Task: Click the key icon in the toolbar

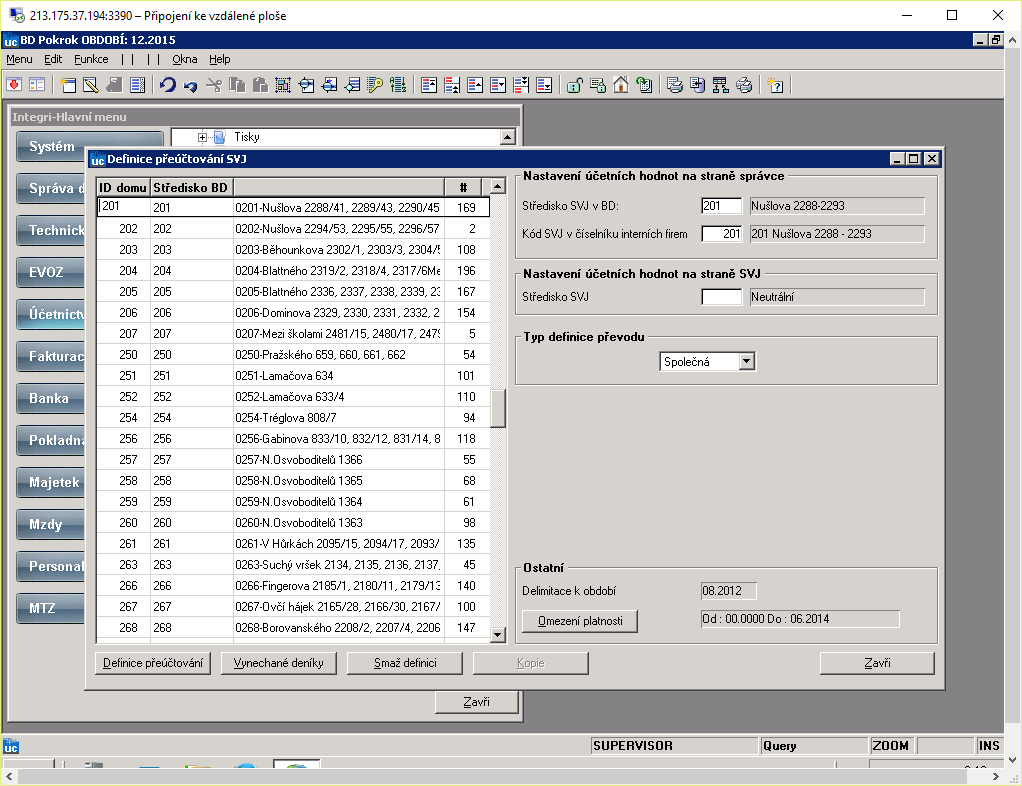Action: [x=375, y=85]
